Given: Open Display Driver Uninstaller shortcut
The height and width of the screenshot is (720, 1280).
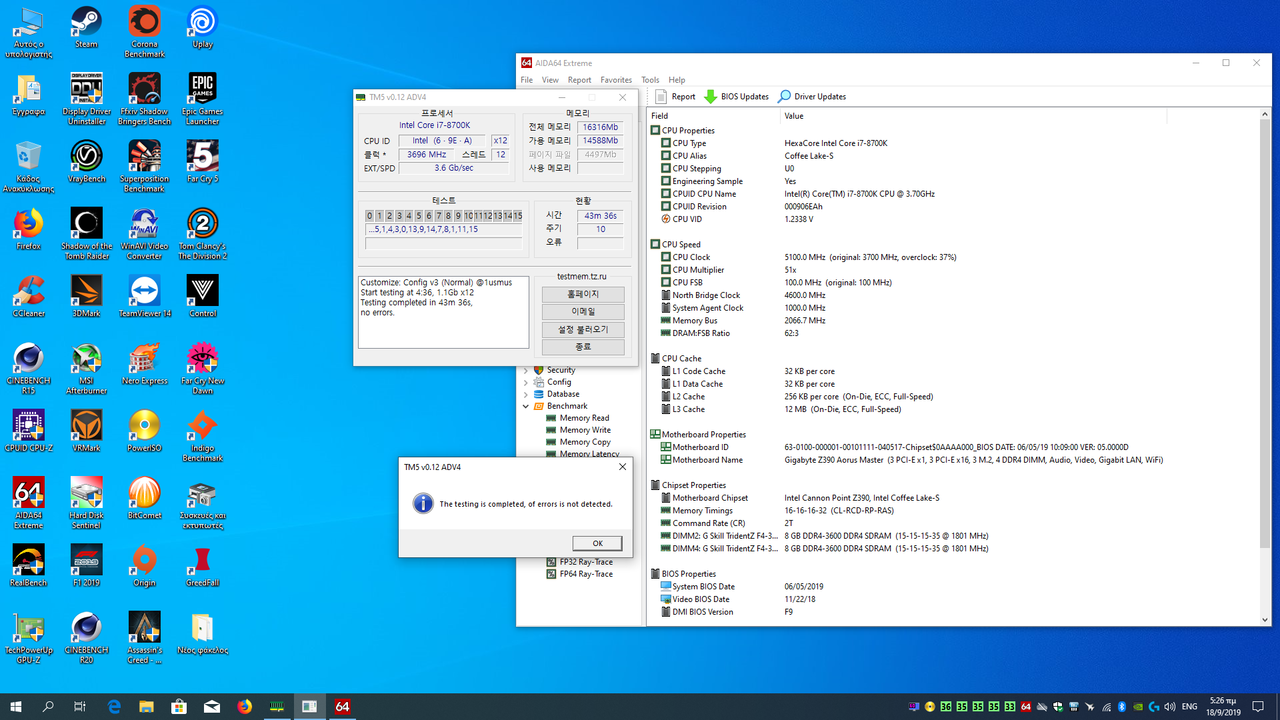Looking at the screenshot, I should coord(86,99).
